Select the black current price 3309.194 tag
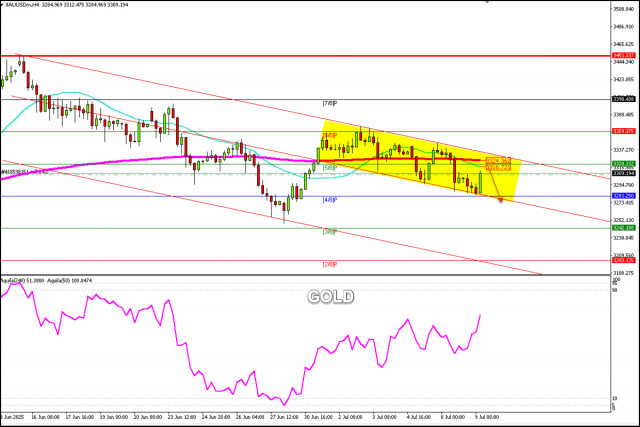This screenshot has width=640, height=427. (624, 173)
